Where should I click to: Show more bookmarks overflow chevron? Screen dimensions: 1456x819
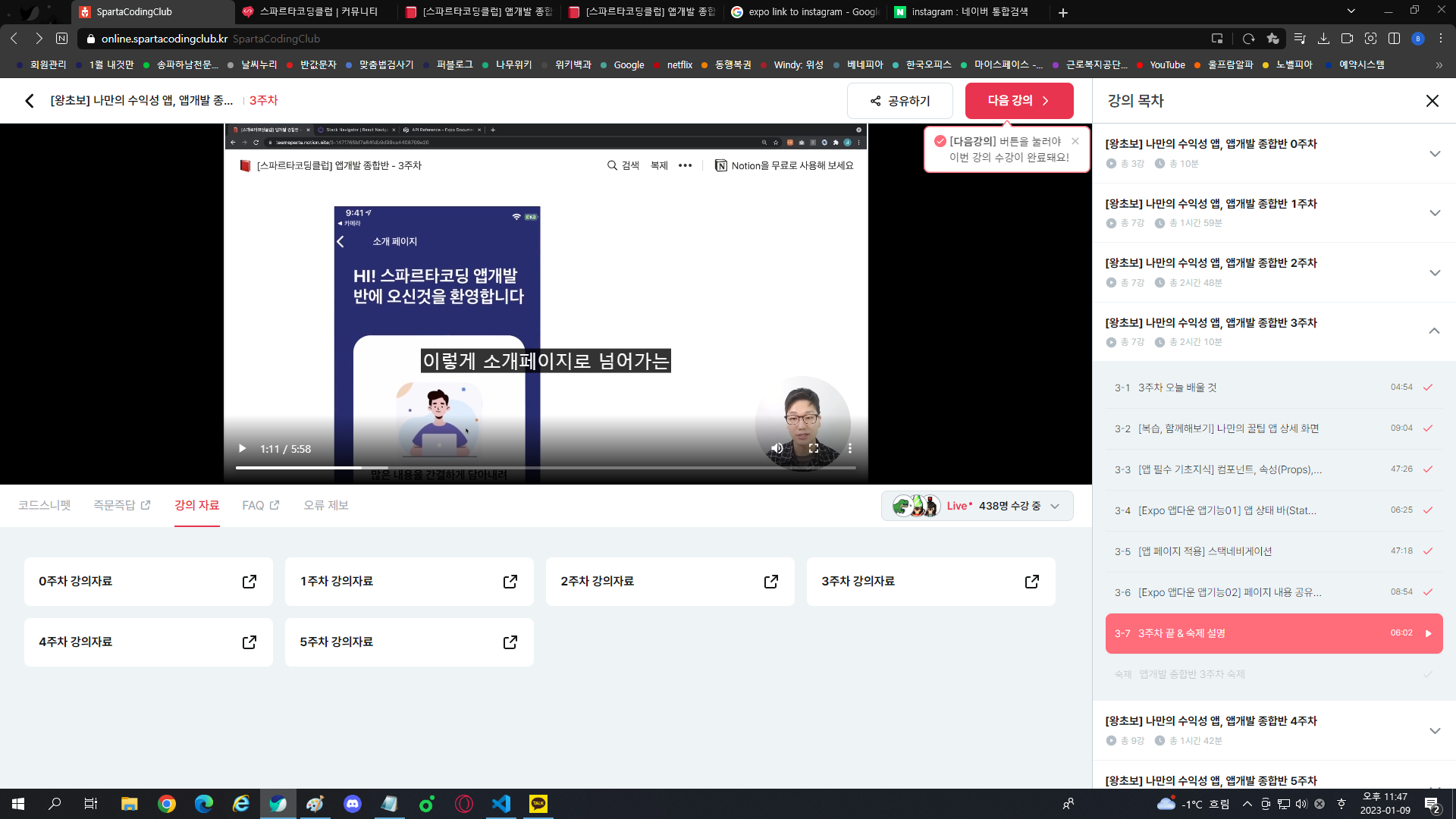point(1439,65)
